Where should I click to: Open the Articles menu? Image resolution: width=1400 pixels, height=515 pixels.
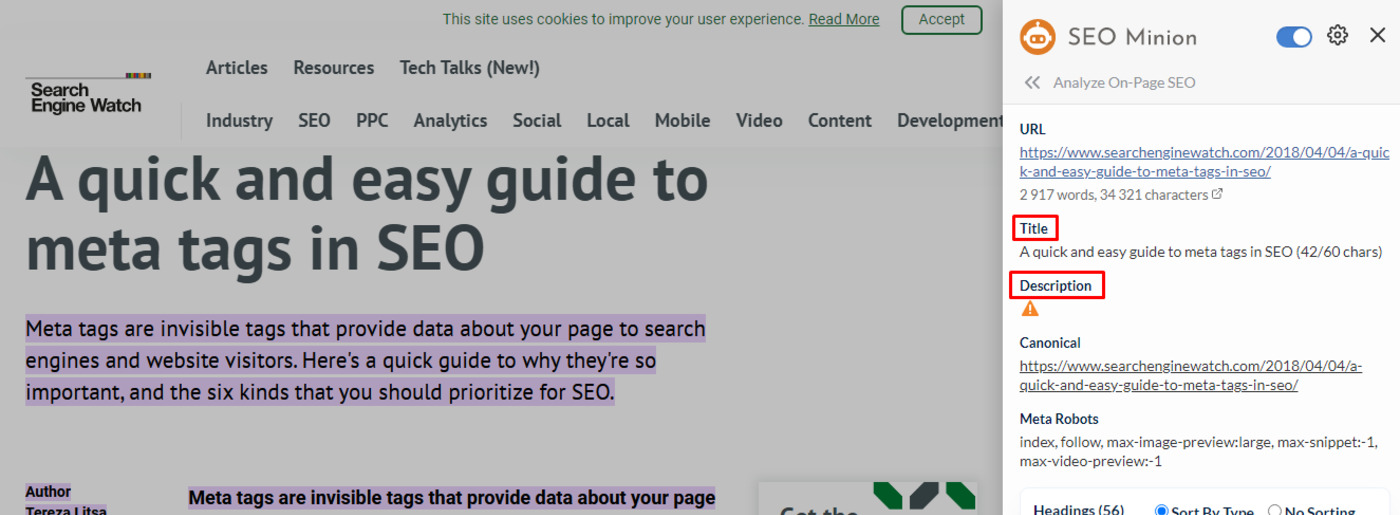[237, 68]
